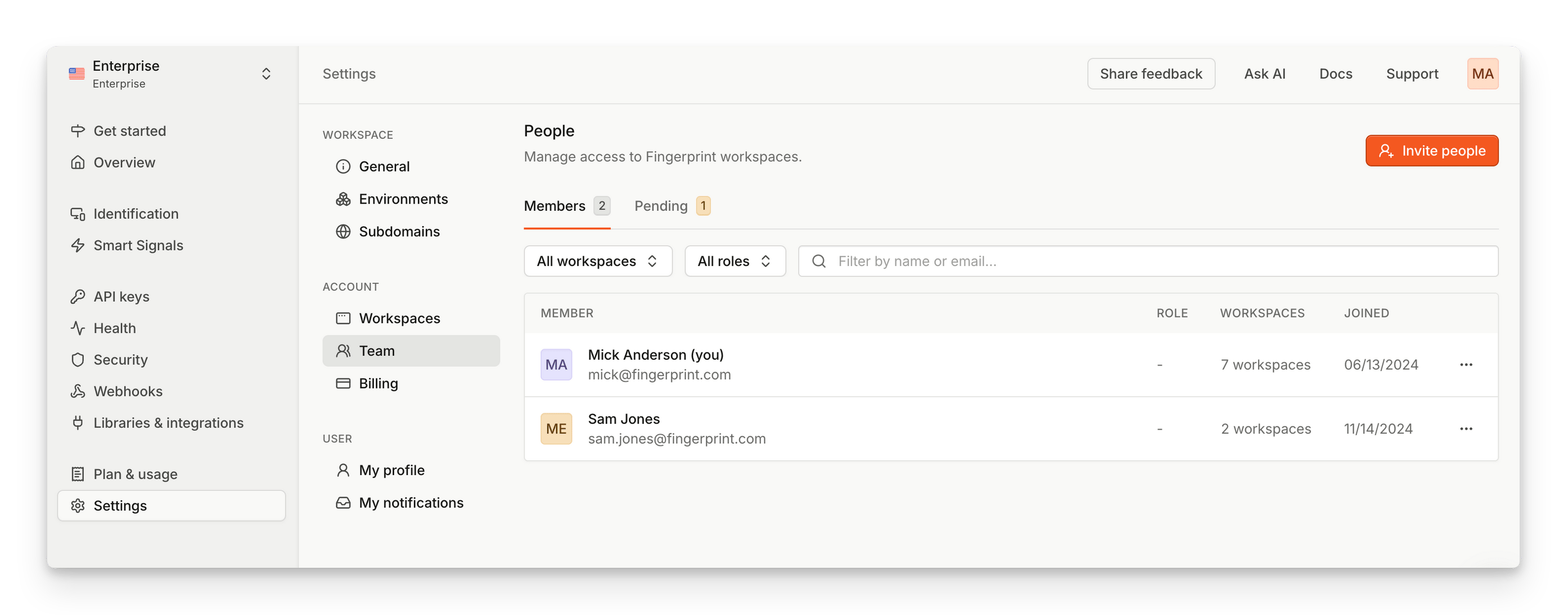Open the Health pulse icon
The image size is (1568, 615).
point(77,328)
